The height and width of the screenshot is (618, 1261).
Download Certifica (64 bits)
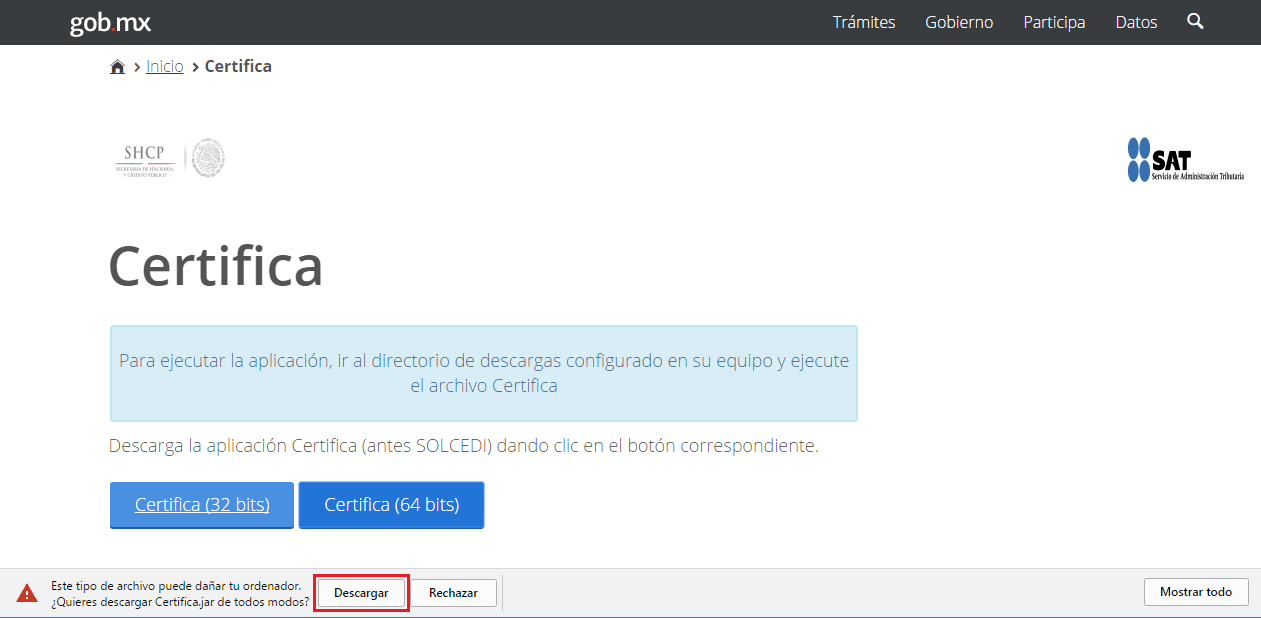392,505
